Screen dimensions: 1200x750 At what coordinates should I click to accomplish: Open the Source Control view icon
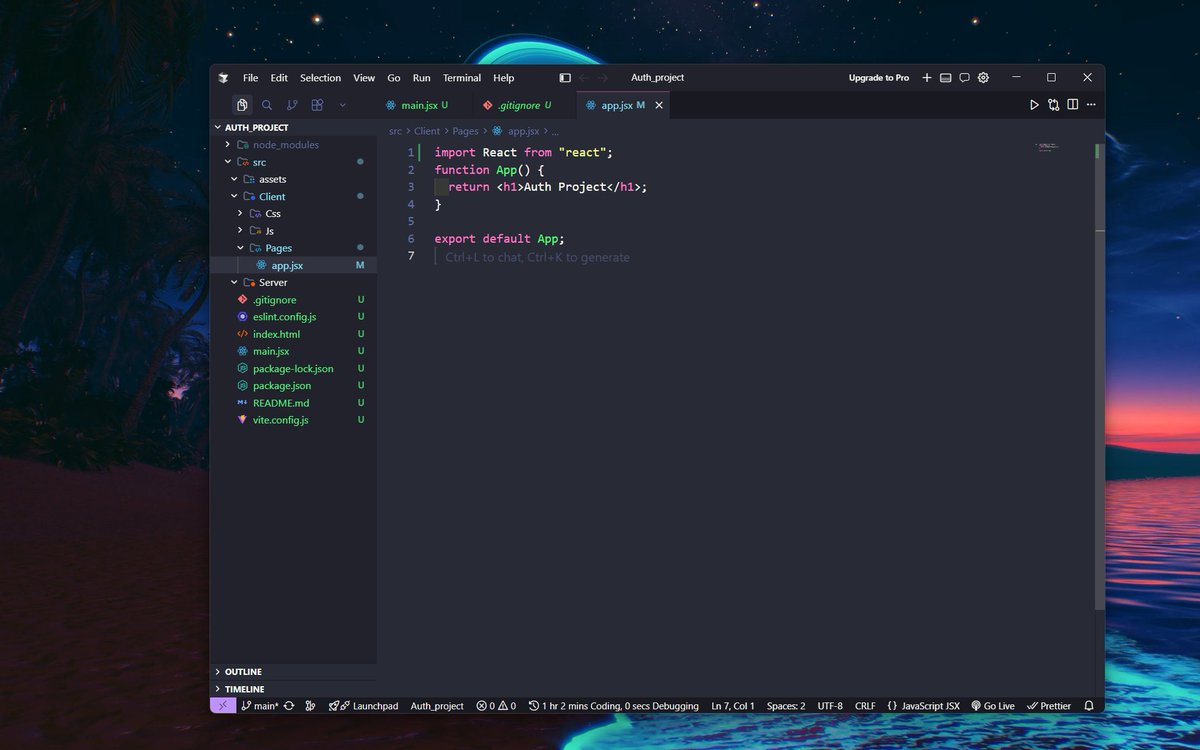(x=292, y=105)
